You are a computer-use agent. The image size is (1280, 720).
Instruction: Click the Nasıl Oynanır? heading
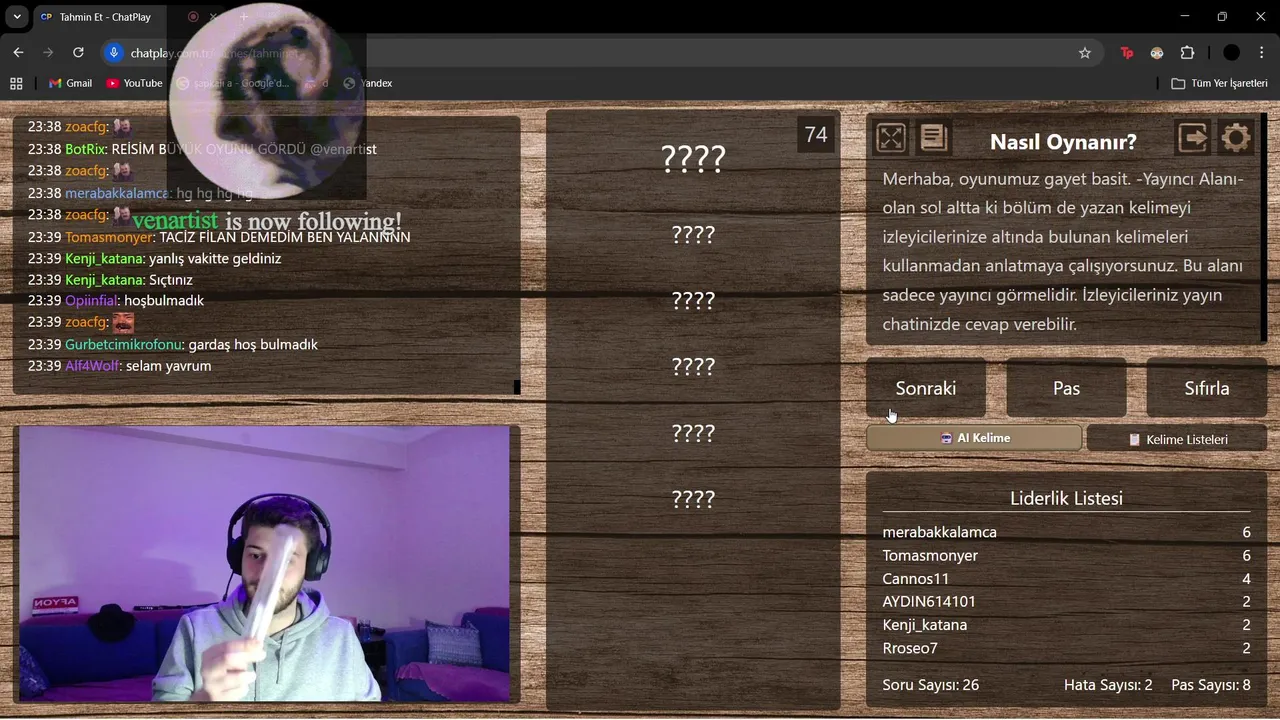[x=1063, y=142]
